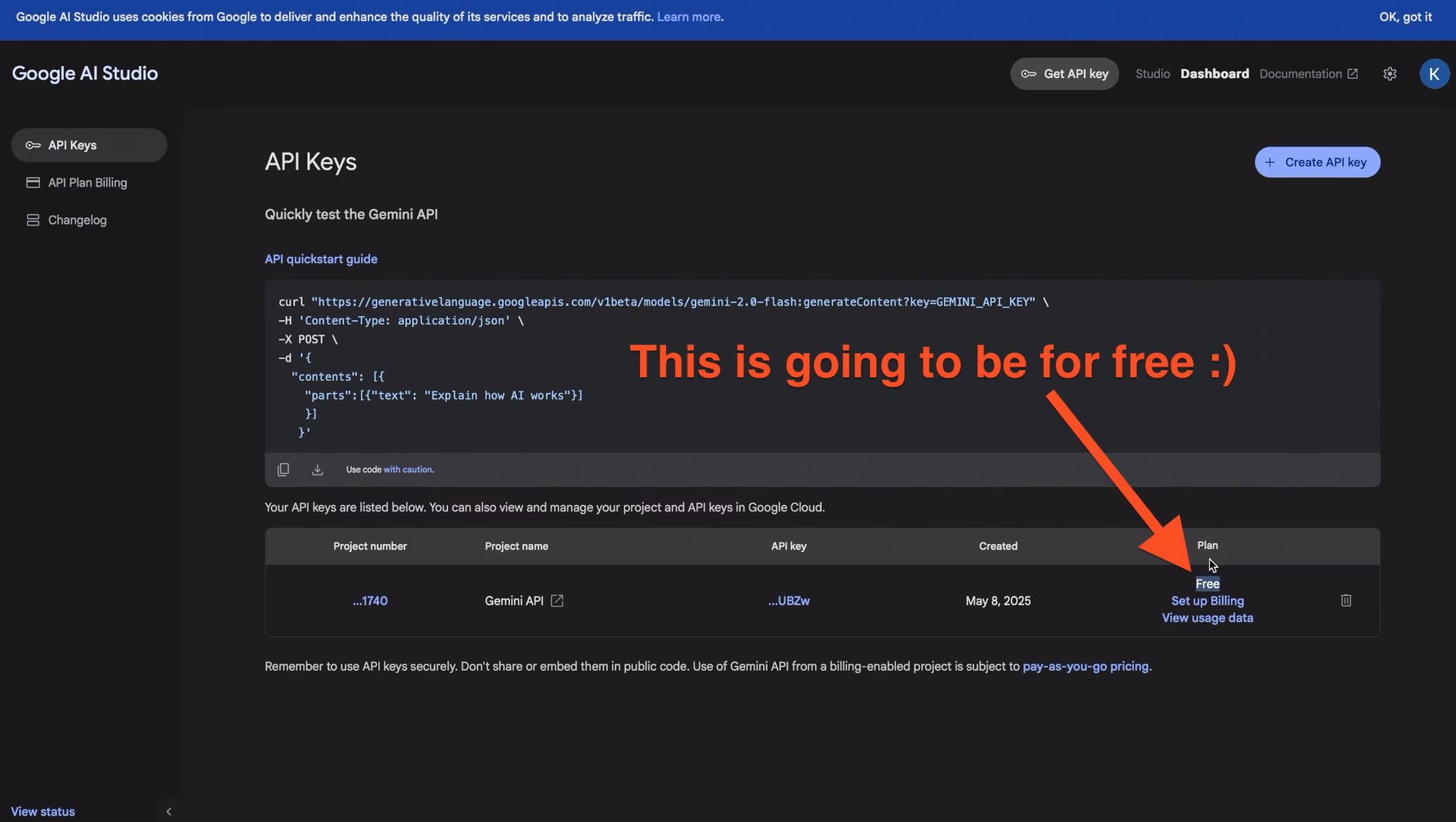Click the 'Project number' column header
The width and height of the screenshot is (1456, 822).
click(370, 546)
